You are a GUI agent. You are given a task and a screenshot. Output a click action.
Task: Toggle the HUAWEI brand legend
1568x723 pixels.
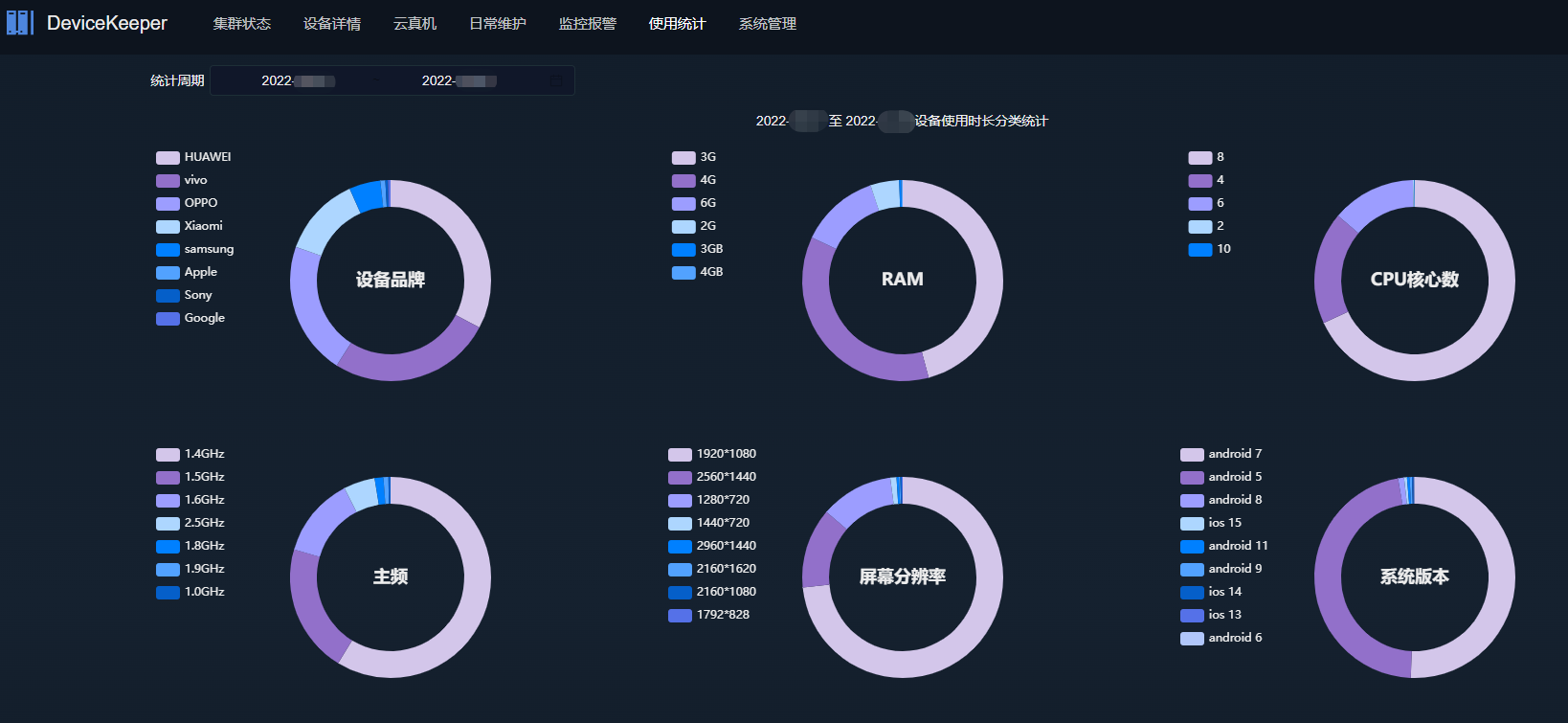(x=193, y=157)
